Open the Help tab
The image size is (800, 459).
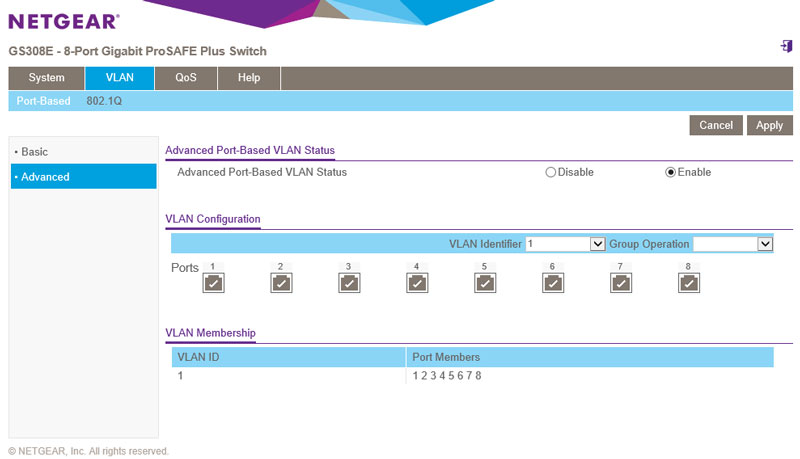coord(249,78)
